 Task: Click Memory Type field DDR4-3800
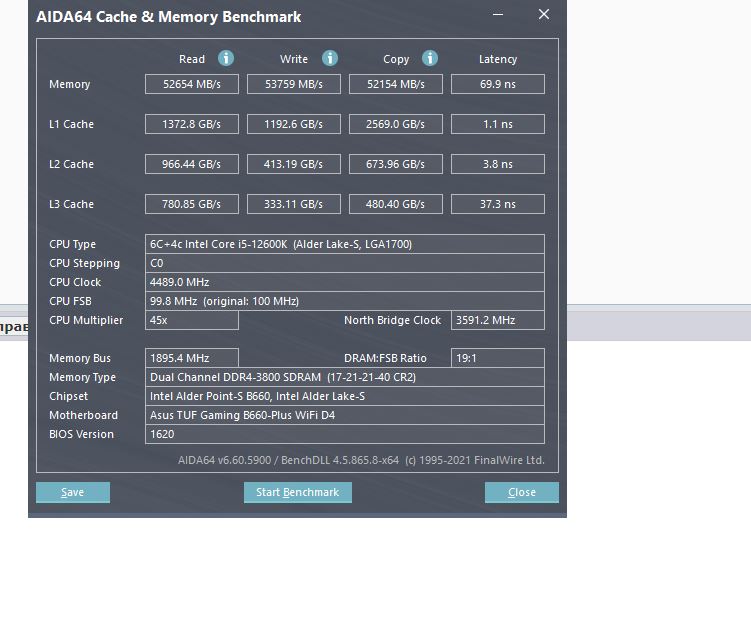pyautogui.click(x=345, y=377)
